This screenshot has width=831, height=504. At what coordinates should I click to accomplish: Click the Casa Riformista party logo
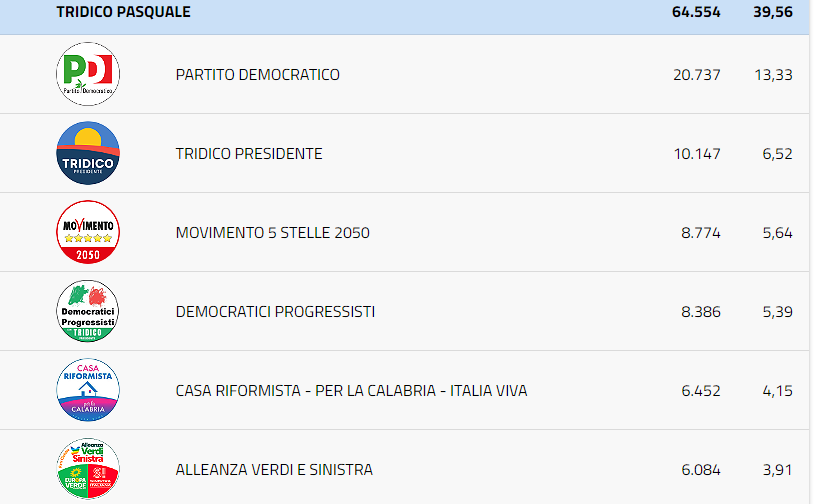(x=88, y=390)
